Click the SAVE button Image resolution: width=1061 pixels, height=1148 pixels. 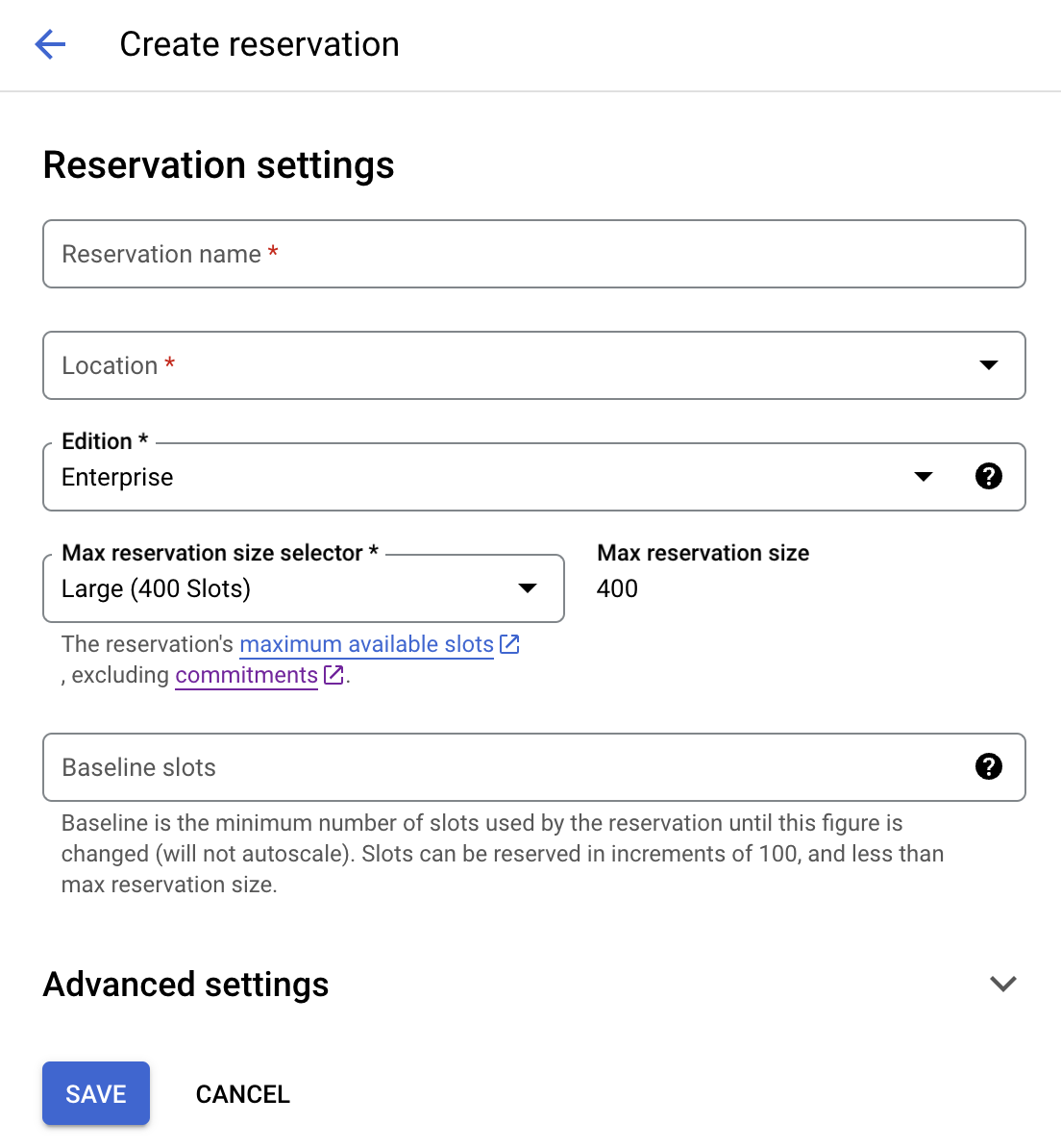click(95, 1093)
